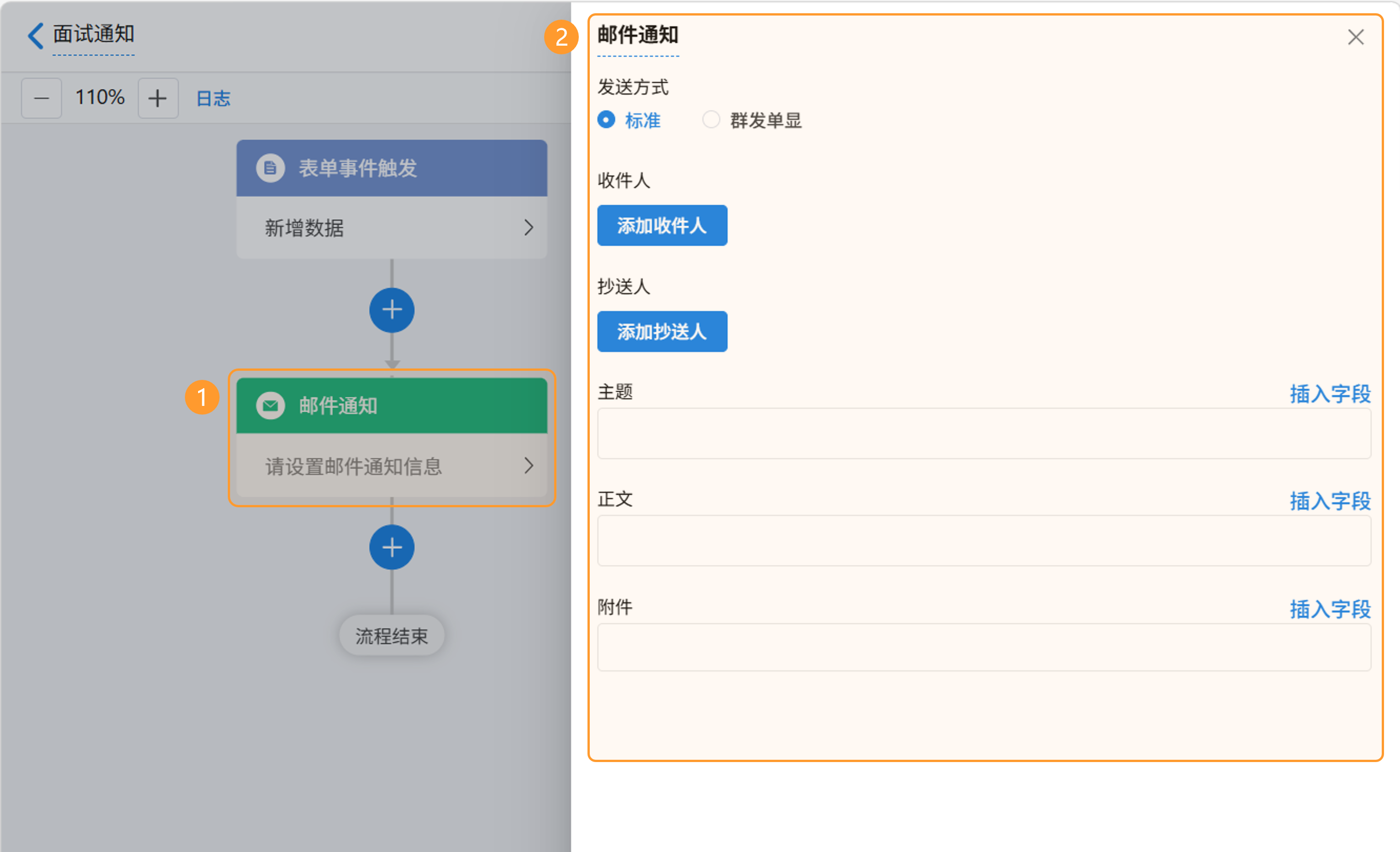Add node above 邮件通知 using blue plus

(x=392, y=310)
